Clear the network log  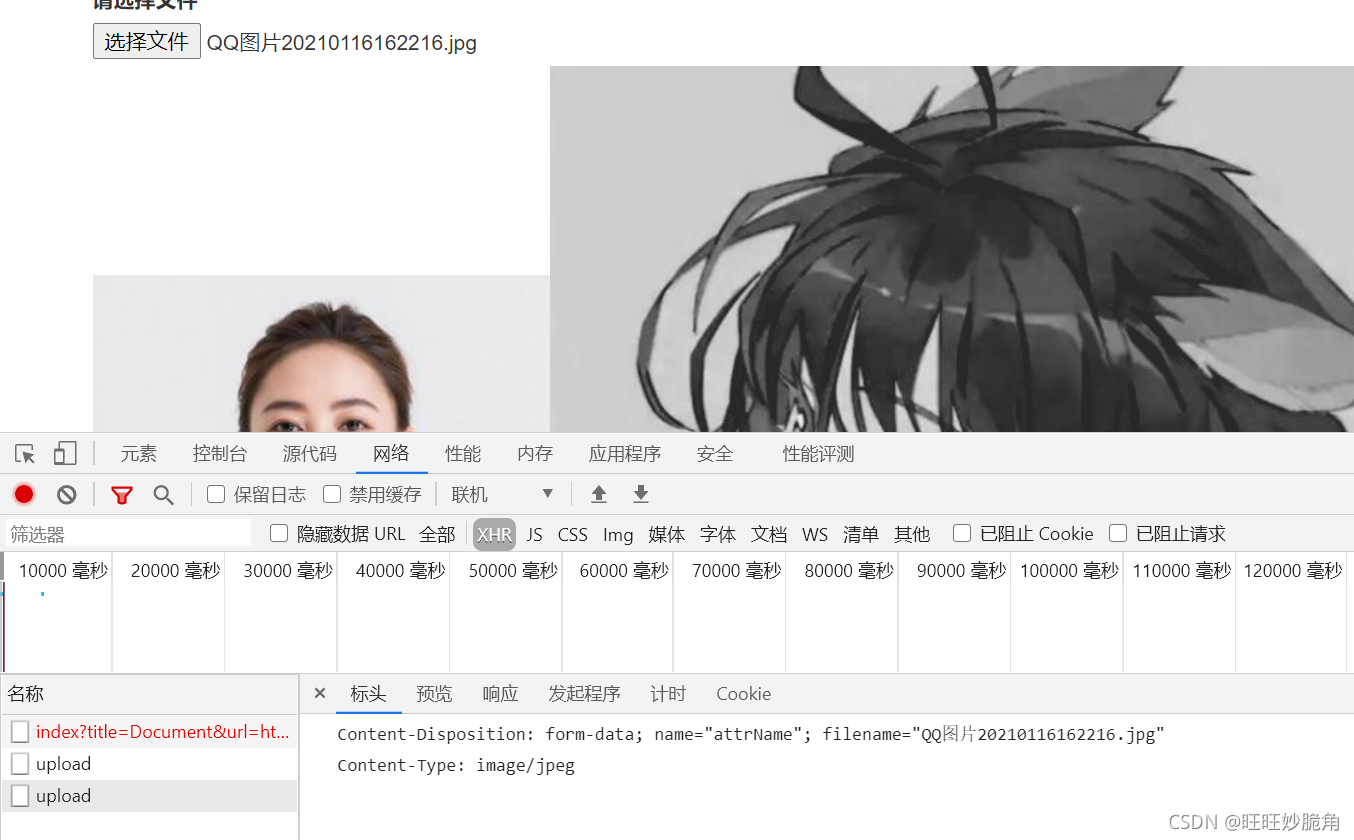pyautogui.click(x=67, y=494)
